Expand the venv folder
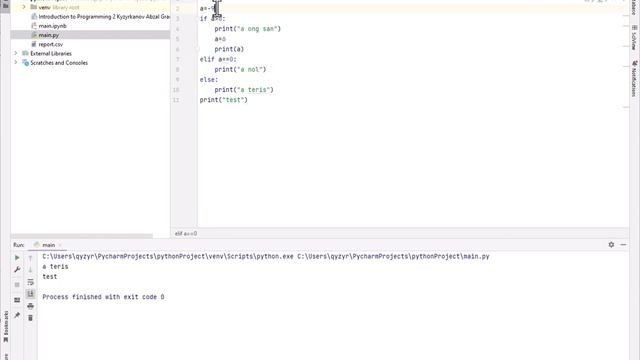This screenshot has width=640, height=360. (24, 7)
